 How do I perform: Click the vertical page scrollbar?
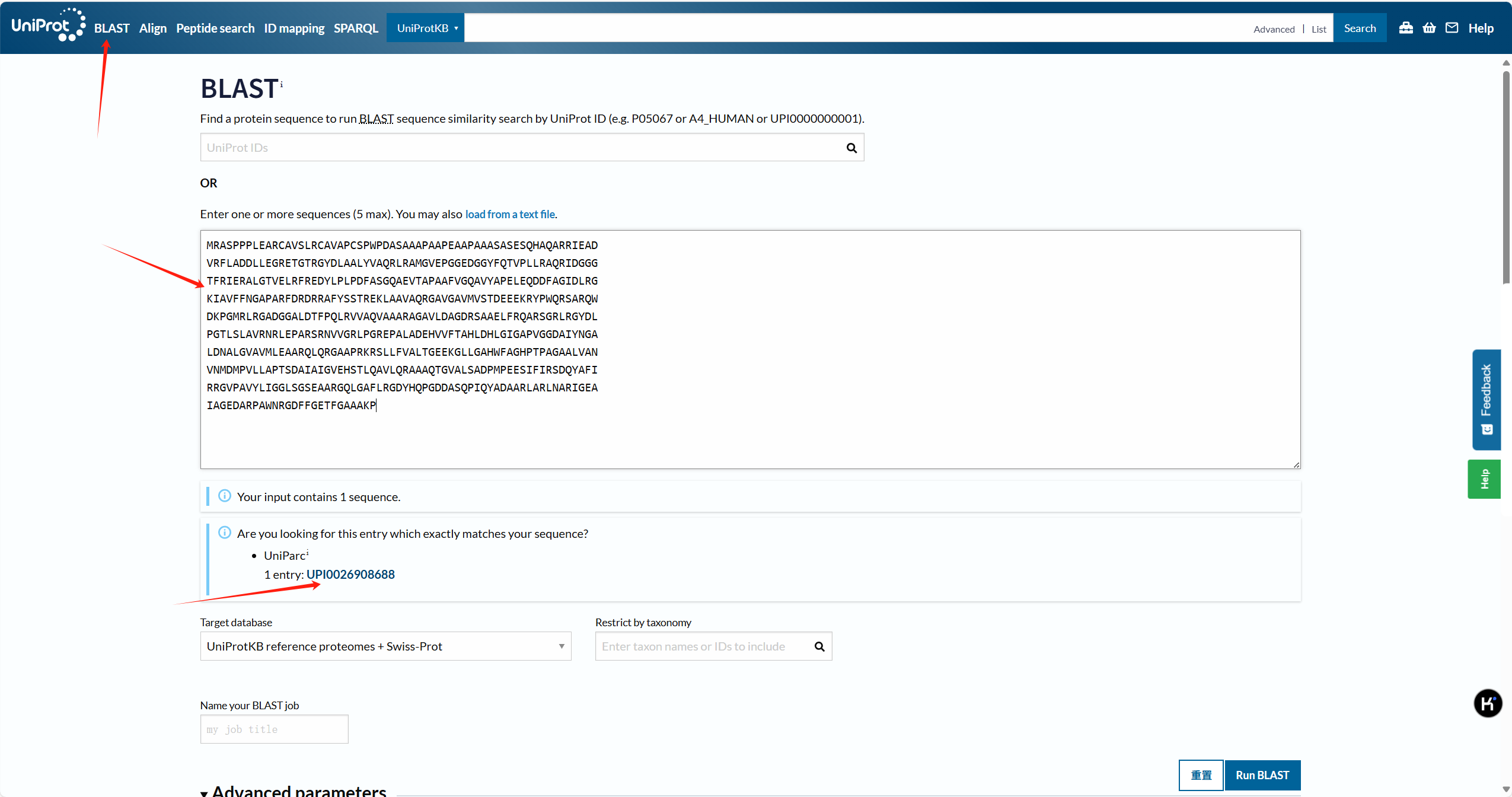pyautogui.click(x=1505, y=178)
